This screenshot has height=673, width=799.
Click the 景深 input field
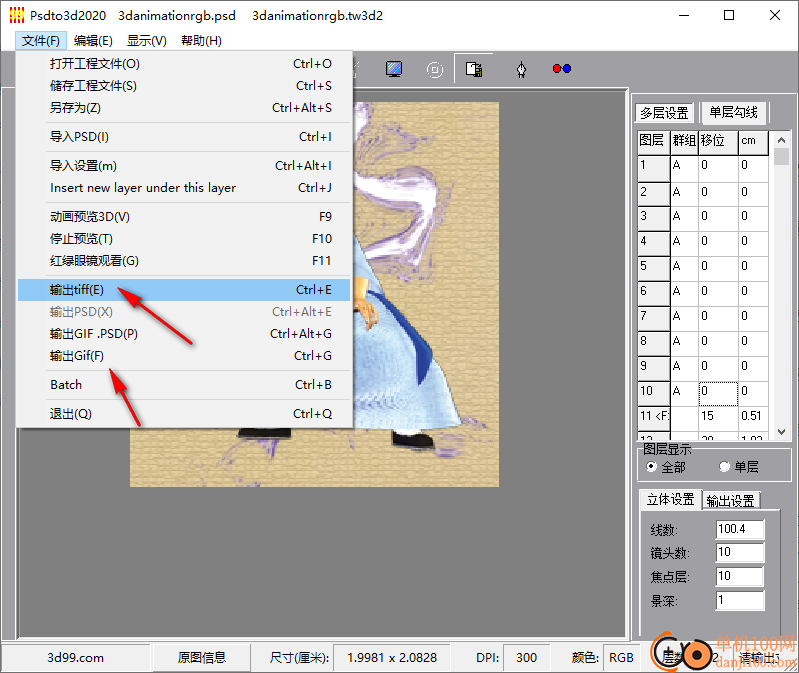pos(740,600)
